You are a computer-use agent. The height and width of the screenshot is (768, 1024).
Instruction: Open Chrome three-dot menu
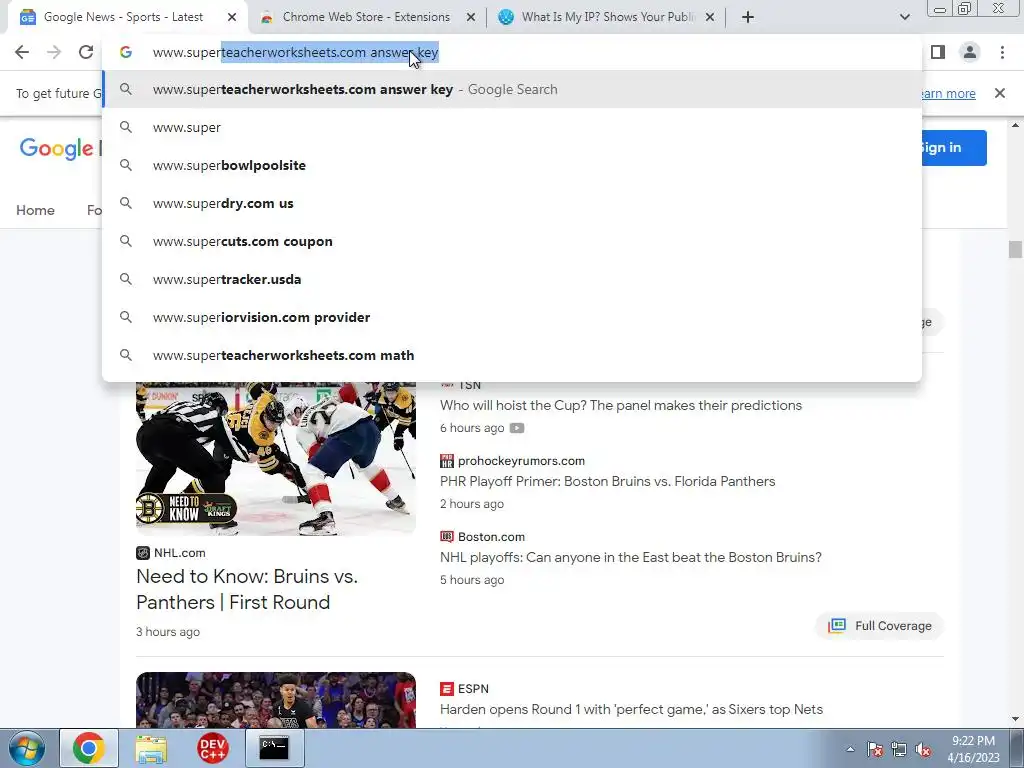[1002, 52]
